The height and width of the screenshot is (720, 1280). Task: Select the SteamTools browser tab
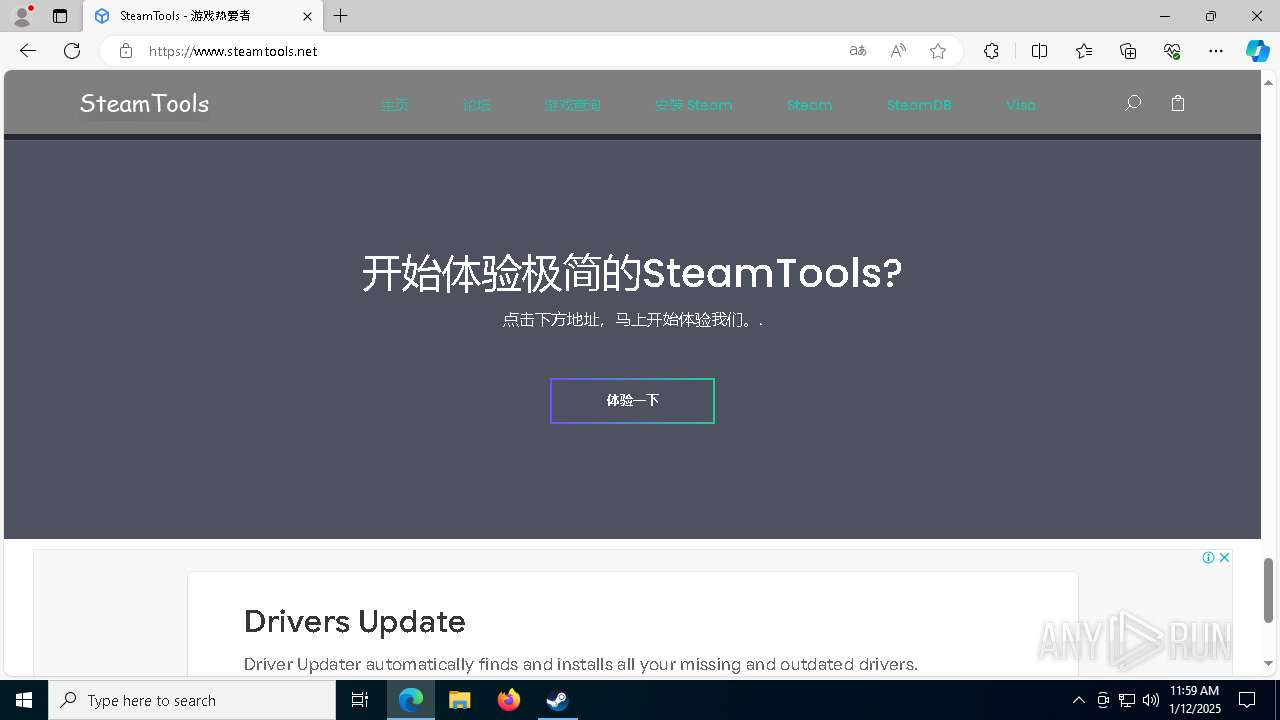coord(205,16)
